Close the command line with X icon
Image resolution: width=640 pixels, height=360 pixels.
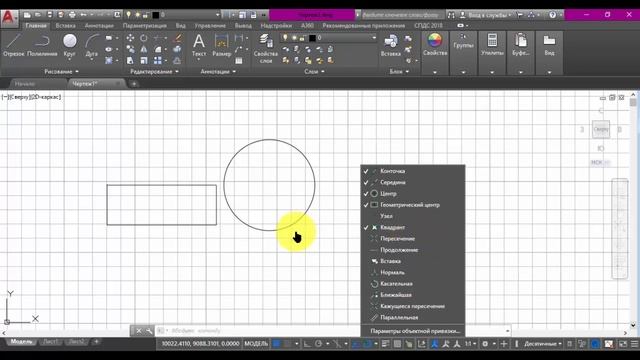click(139, 331)
